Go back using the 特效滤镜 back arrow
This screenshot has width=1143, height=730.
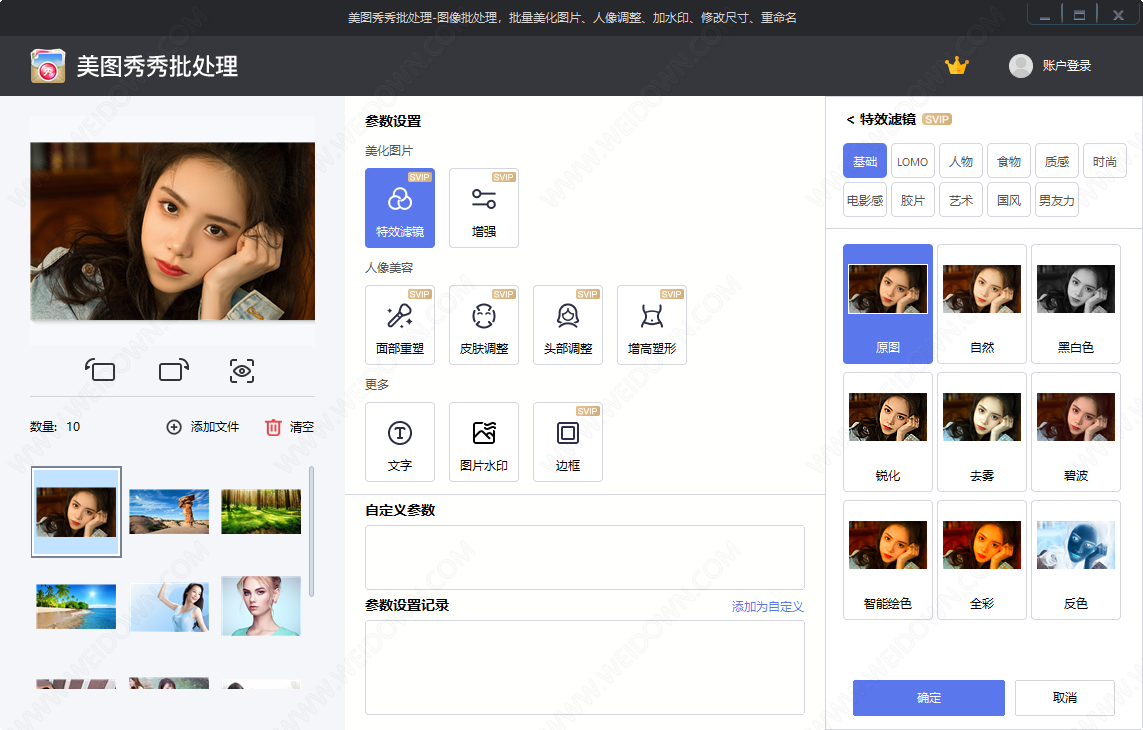(850, 120)
